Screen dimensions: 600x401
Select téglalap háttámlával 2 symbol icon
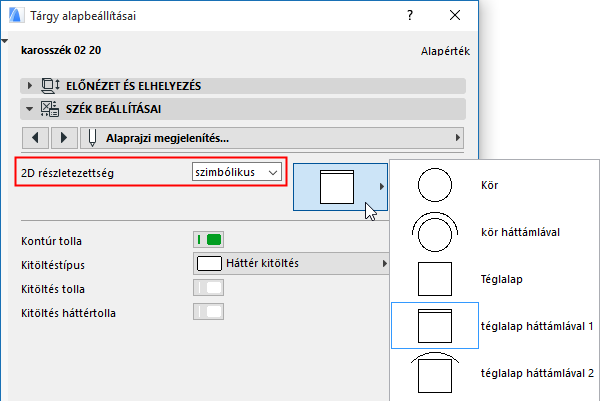point(435,374)
